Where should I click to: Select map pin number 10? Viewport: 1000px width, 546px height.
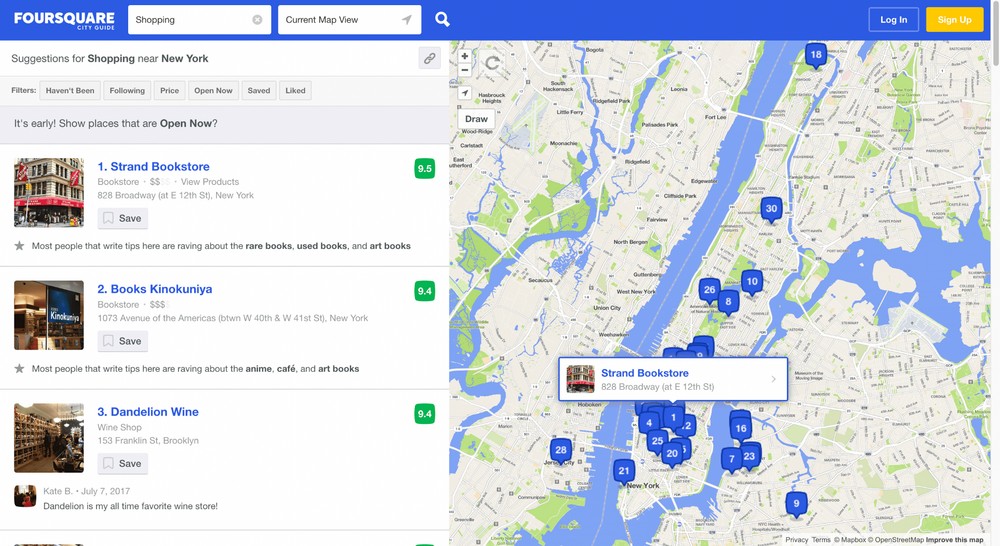752,283
